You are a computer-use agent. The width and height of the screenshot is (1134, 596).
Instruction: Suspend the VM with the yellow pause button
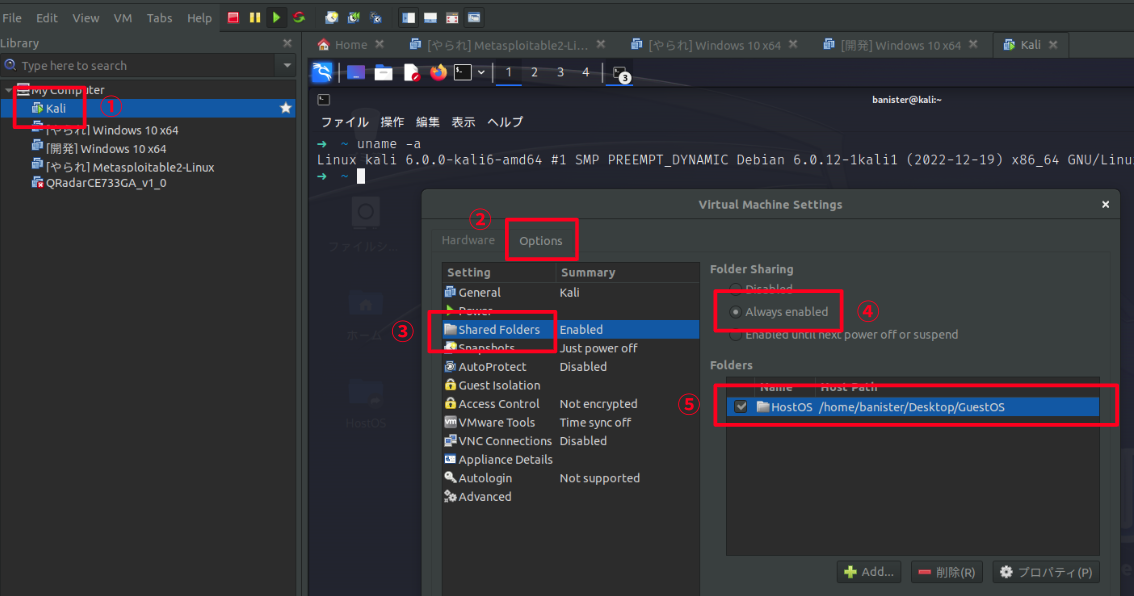[x=255, y=17]
